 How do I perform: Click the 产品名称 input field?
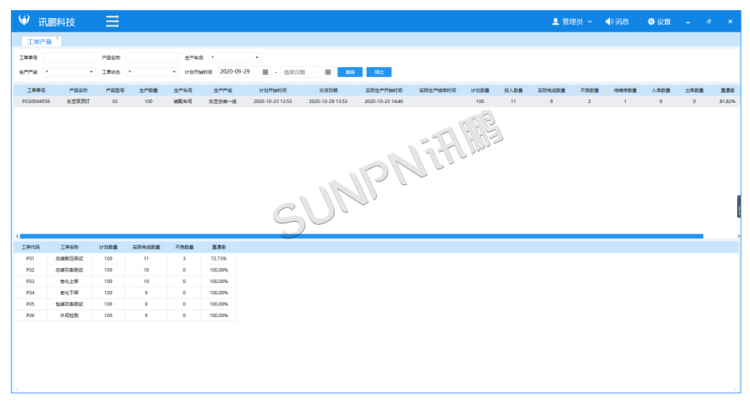[150, 58]
